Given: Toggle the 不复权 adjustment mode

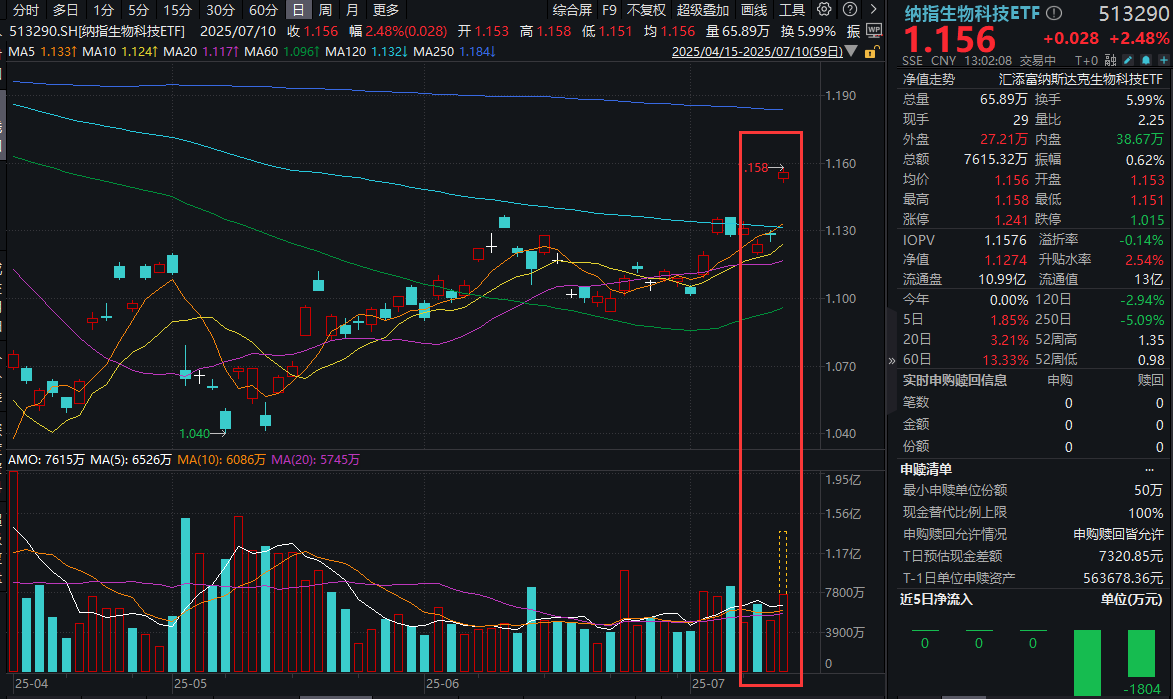Looking at the screenshot, I should pyautogui.click(x=646, y=10).
